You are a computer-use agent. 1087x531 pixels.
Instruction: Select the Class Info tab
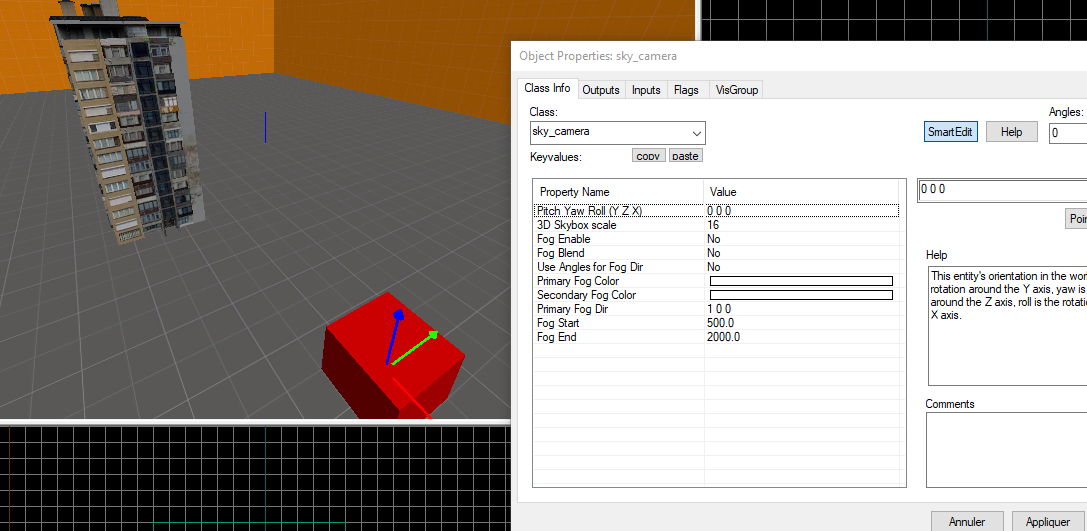(547, 89)
